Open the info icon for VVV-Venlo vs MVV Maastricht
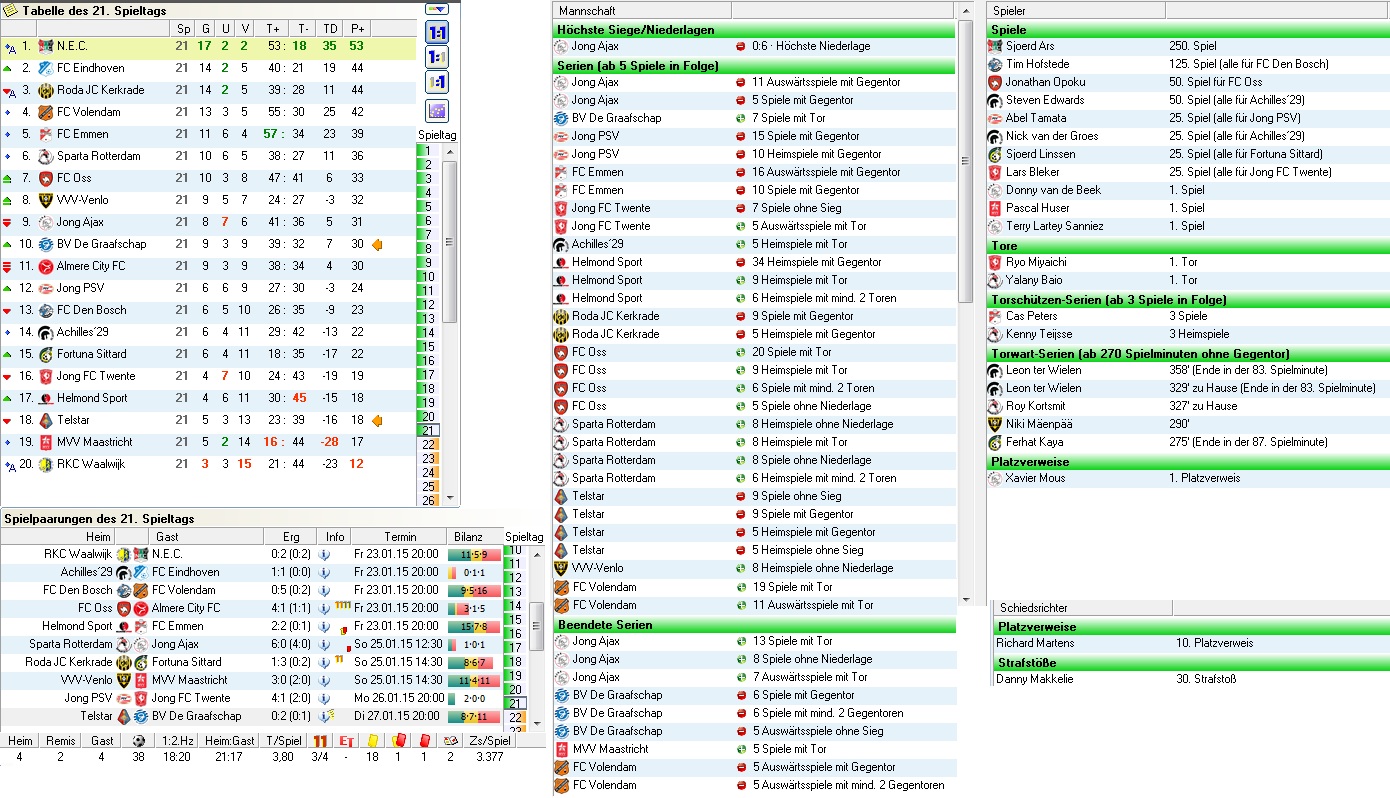 pyautogui.click(x=324, y=680)
